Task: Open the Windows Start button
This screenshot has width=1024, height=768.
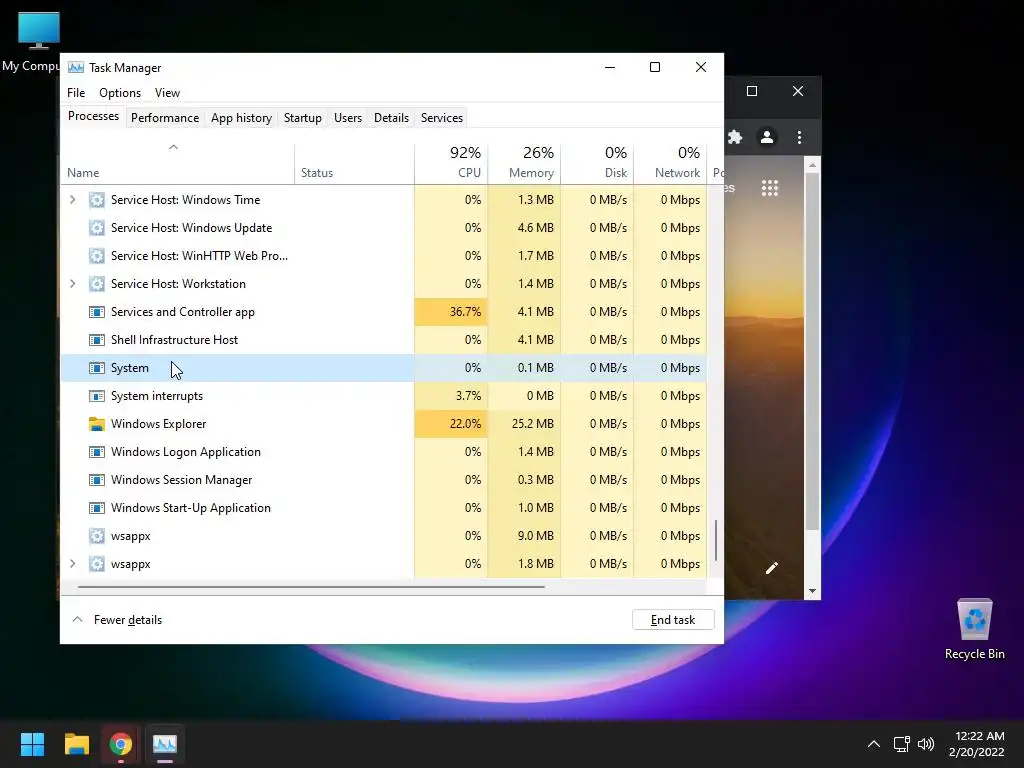Action: click(32, 744)
